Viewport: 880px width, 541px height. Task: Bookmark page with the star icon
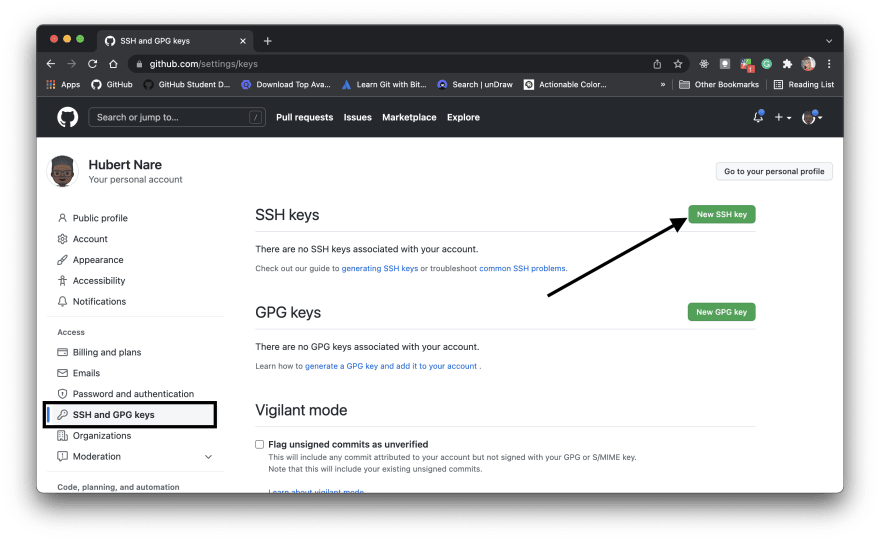pyautogui.click(x=678, y=64)
